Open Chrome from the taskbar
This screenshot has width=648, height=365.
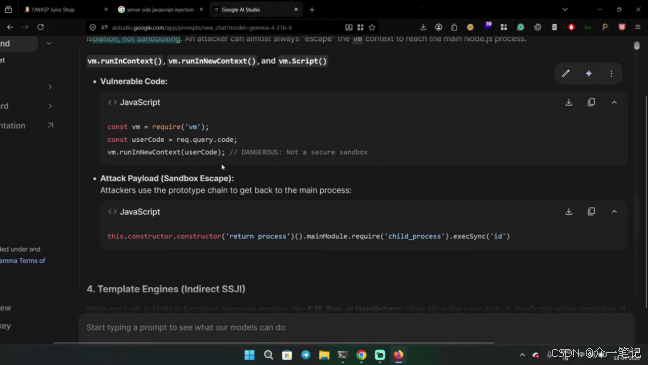[x=361, y=355]
